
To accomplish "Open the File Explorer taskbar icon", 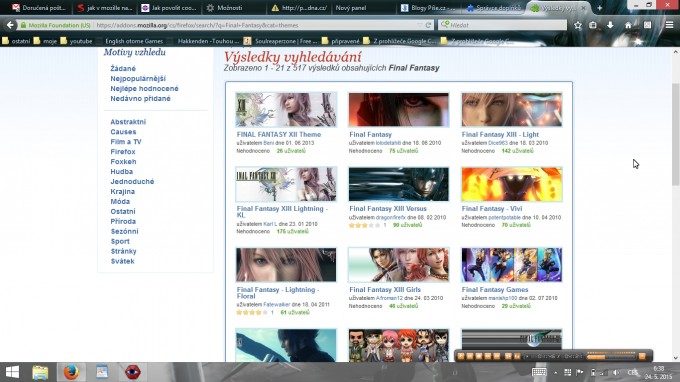I will 40,372.
